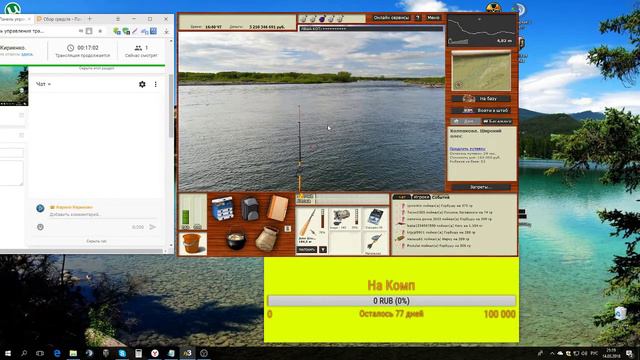This screenshot has height=360, width=640.
Task: Open Edge browser from taskbar
Action: 57,353
